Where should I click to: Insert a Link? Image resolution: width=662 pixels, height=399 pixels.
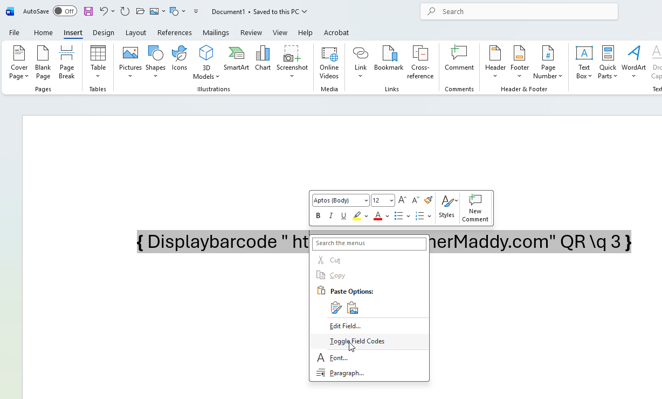coord(360,62)
